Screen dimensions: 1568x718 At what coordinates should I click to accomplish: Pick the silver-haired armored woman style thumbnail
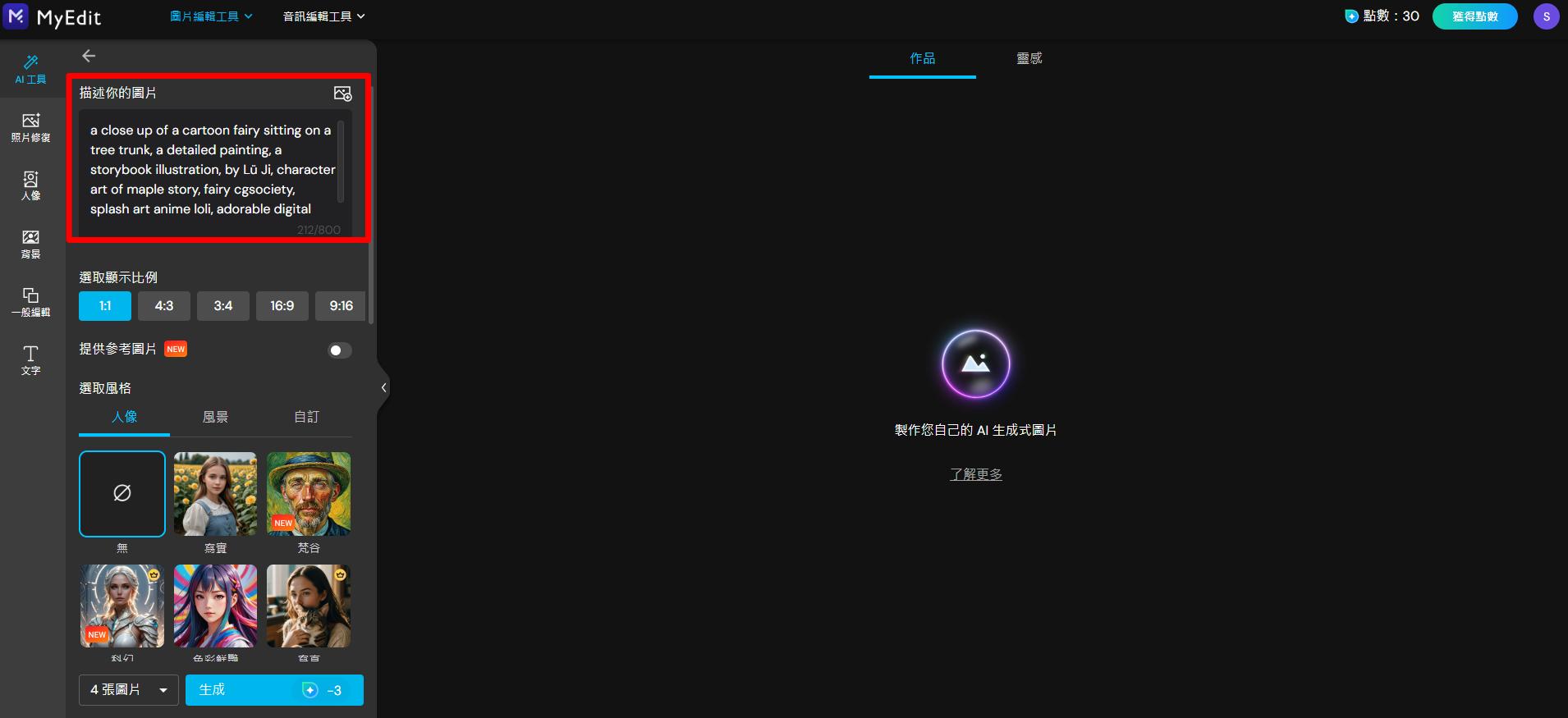[122, 606]
